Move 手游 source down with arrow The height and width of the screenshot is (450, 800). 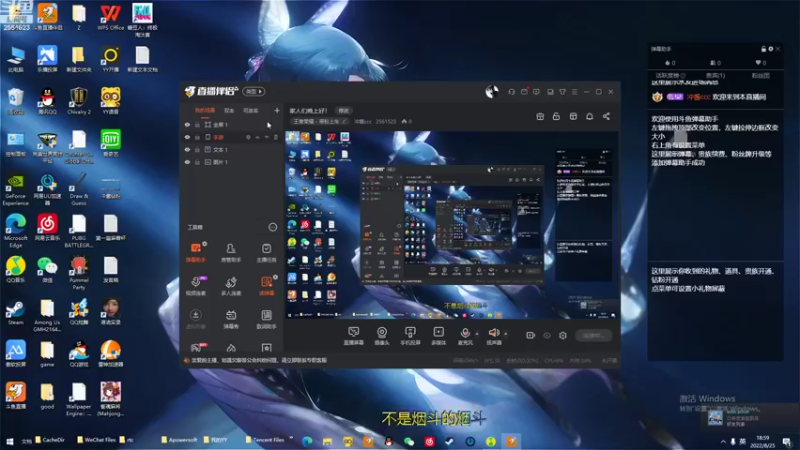pyautogui.click(x=266, y=137)
